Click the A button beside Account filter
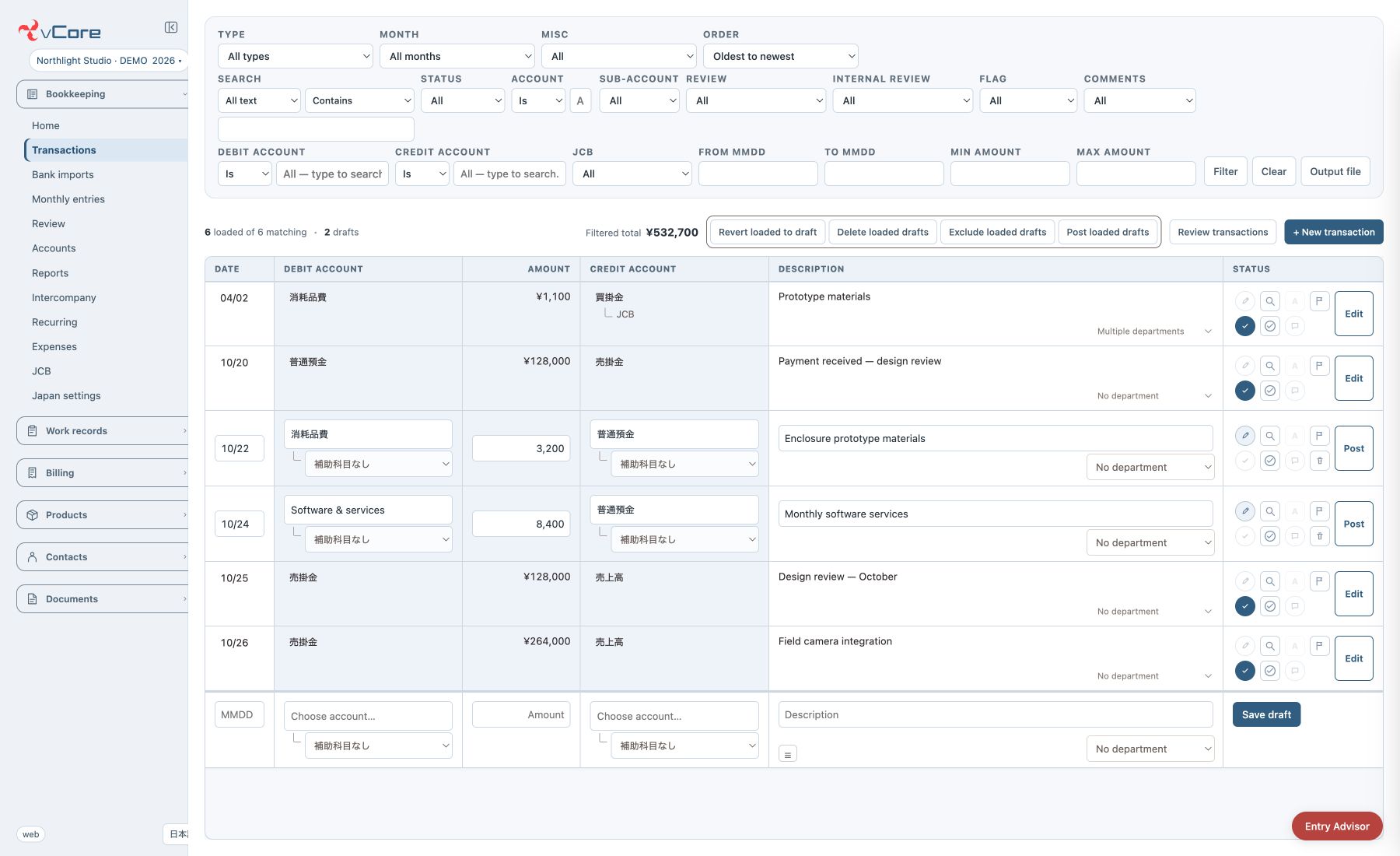The image size is (1400, 856). pos(580,100)
